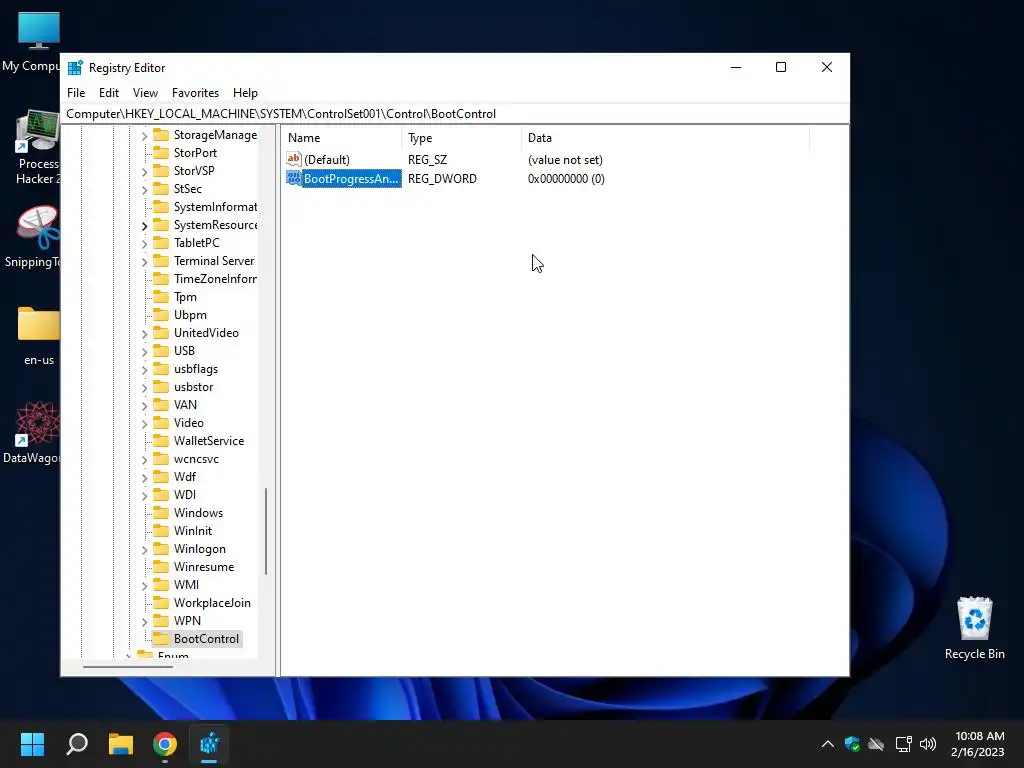Select the Ubpm folder icon
This screenshot has width=1024, height=768.
(161, 315)
